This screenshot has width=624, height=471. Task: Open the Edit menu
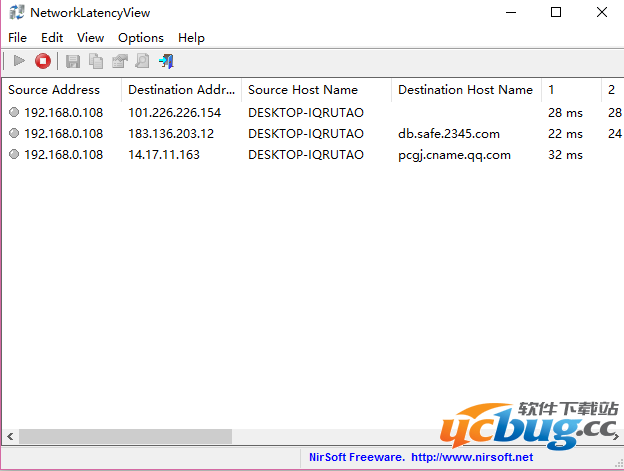click(x=52, y=38)
